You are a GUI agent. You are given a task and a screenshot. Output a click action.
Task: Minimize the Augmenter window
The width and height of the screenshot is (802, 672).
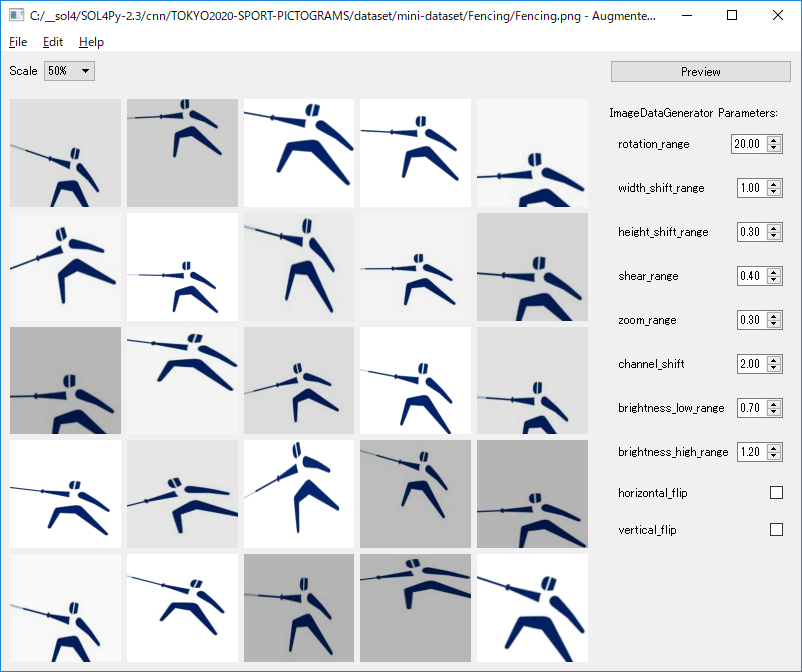click(687, 15)
